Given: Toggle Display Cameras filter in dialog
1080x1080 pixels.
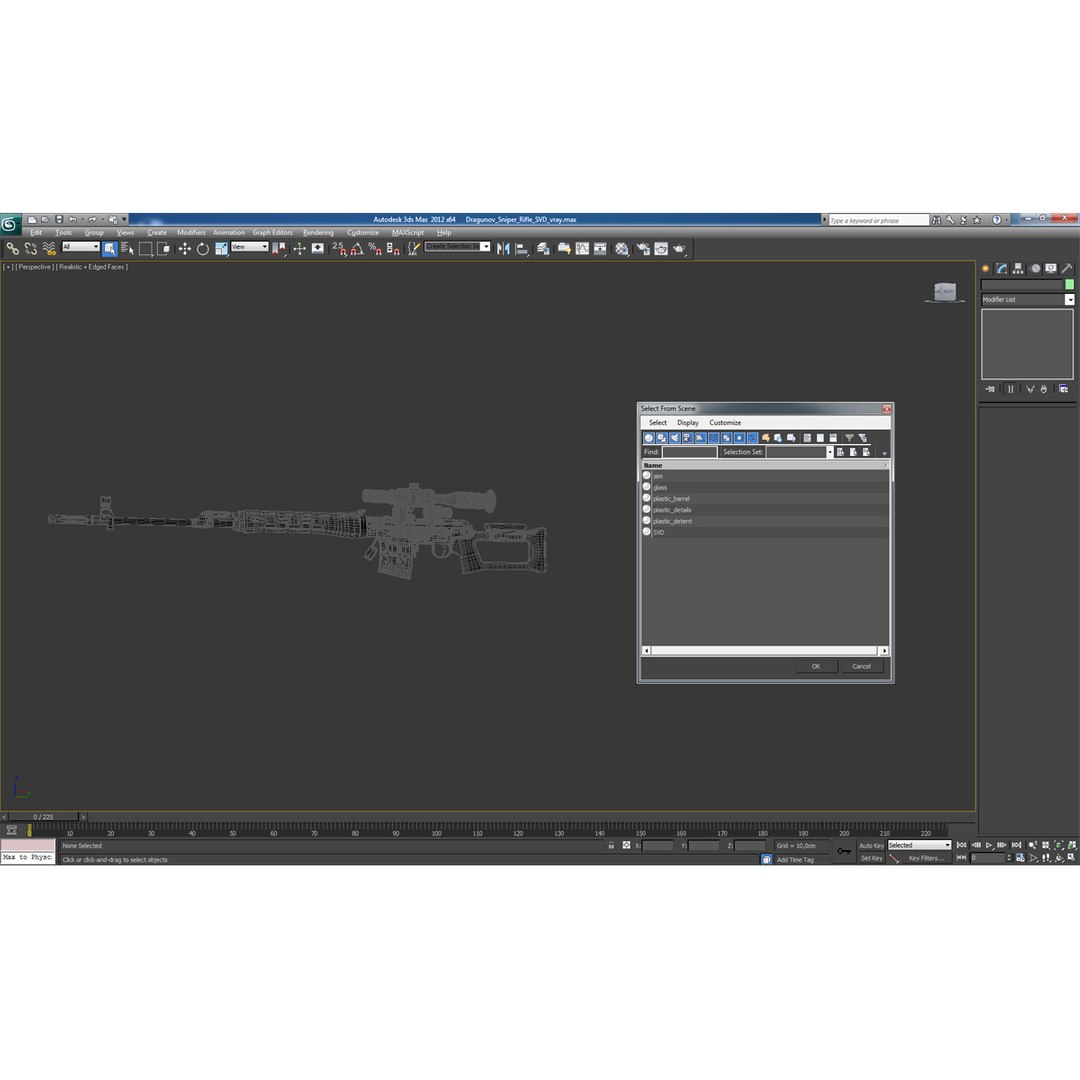Looking at the screenshot, I should (x=687, y=438).
